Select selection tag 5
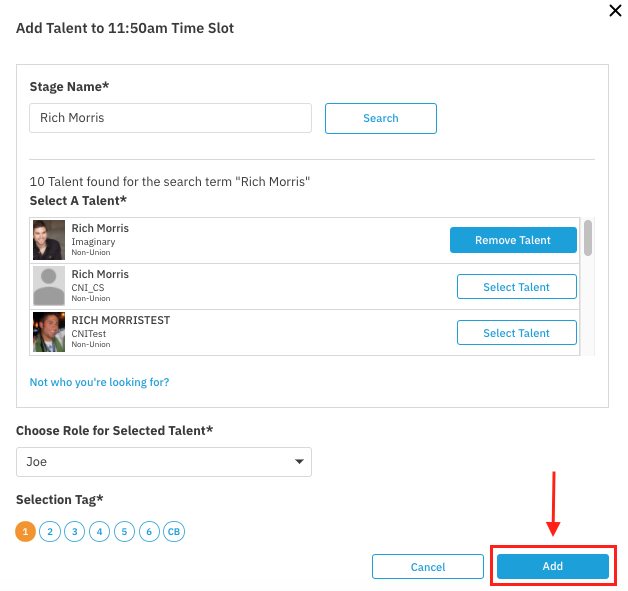Screen dimensions: 628x591 point(124,532)
